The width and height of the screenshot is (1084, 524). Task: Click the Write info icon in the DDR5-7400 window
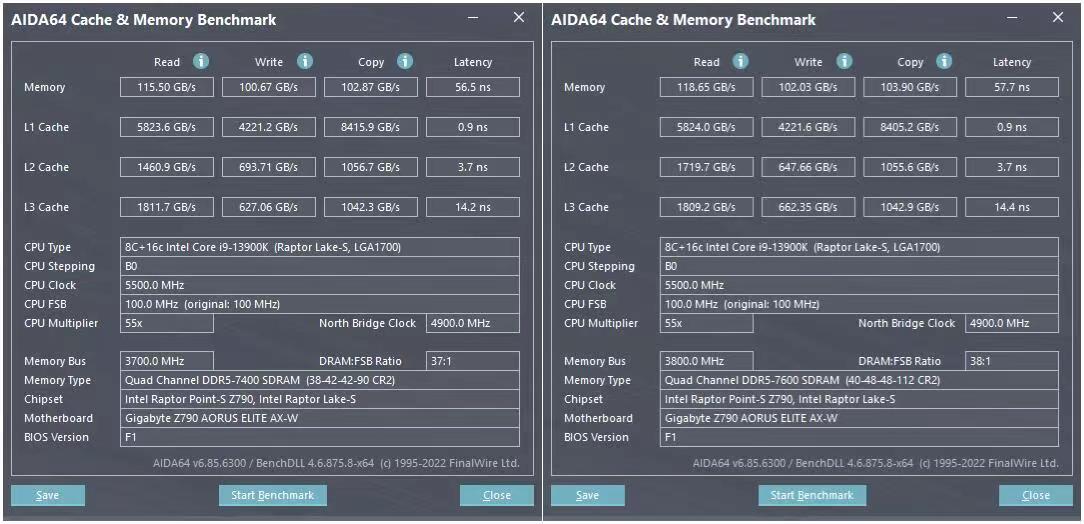tap(305, 61)
